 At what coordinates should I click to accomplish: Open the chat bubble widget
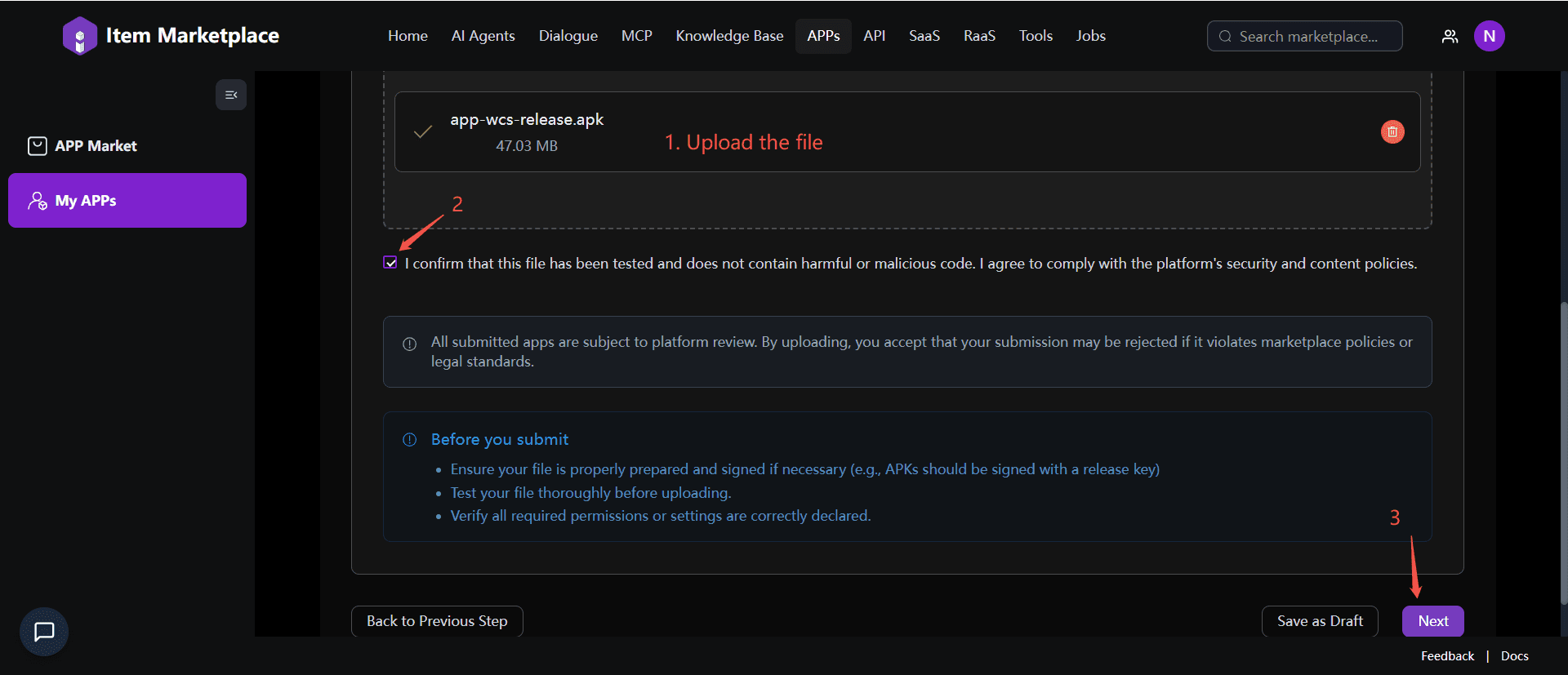click(44, 631)
